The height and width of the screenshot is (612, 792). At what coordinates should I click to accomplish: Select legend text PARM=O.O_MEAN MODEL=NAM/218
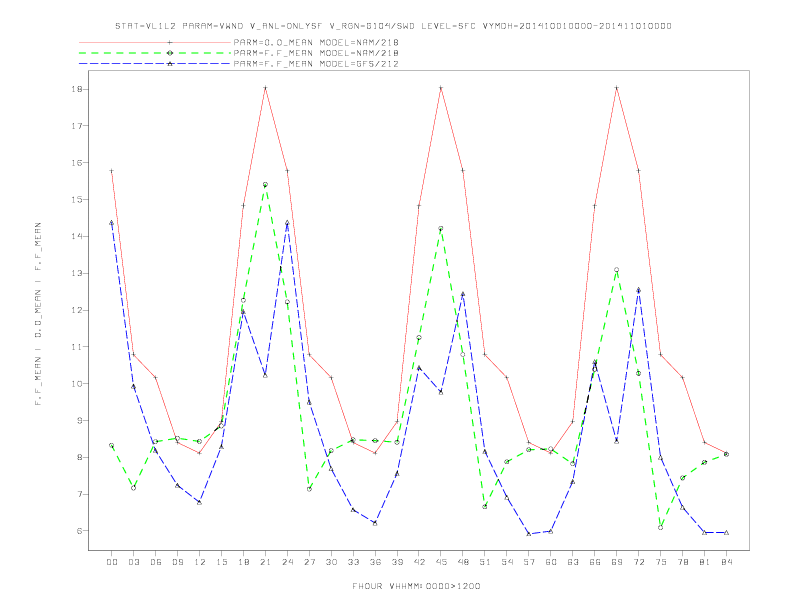(x=316, y=42)
